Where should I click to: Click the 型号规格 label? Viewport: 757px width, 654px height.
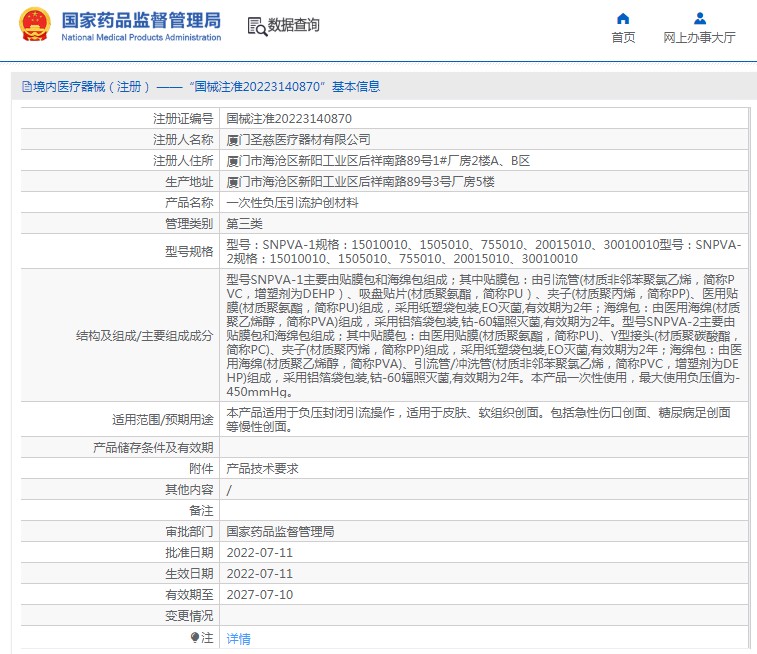pyautogui.click(x=189, y=251)
